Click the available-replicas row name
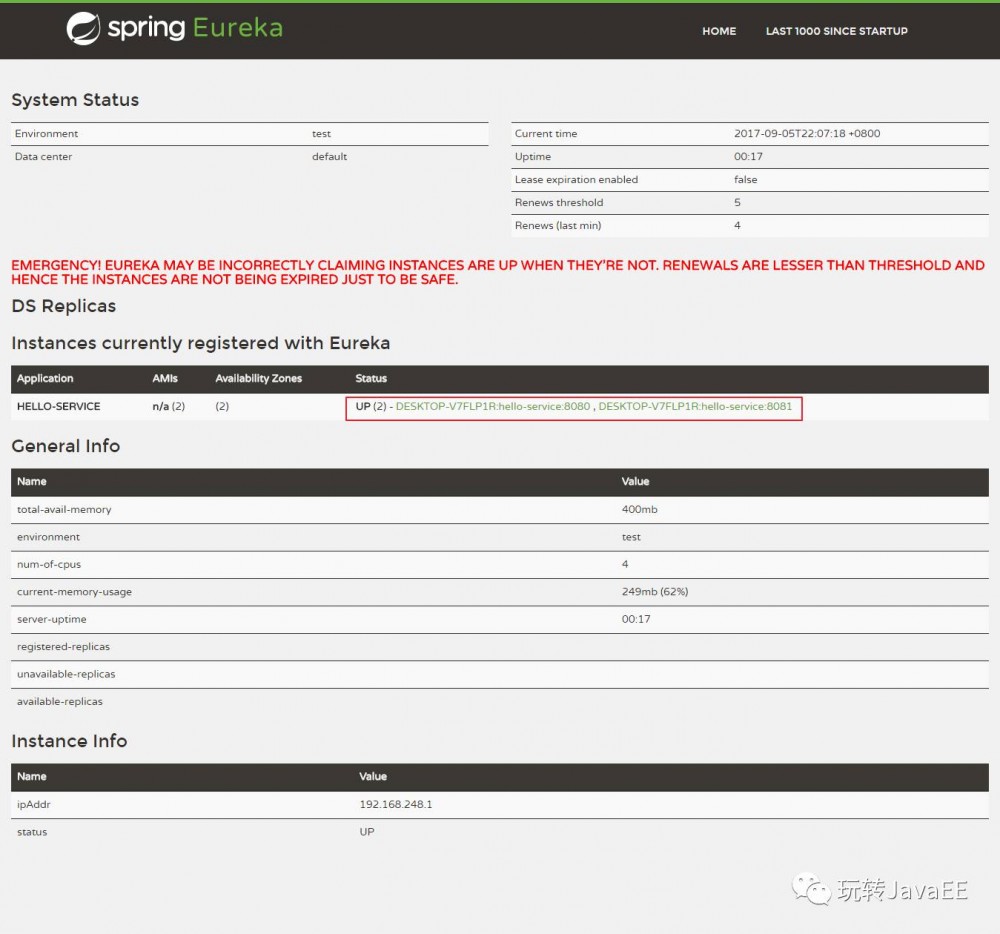Image resolution: width=1000 pixels, height=934 pixels. 59,701
